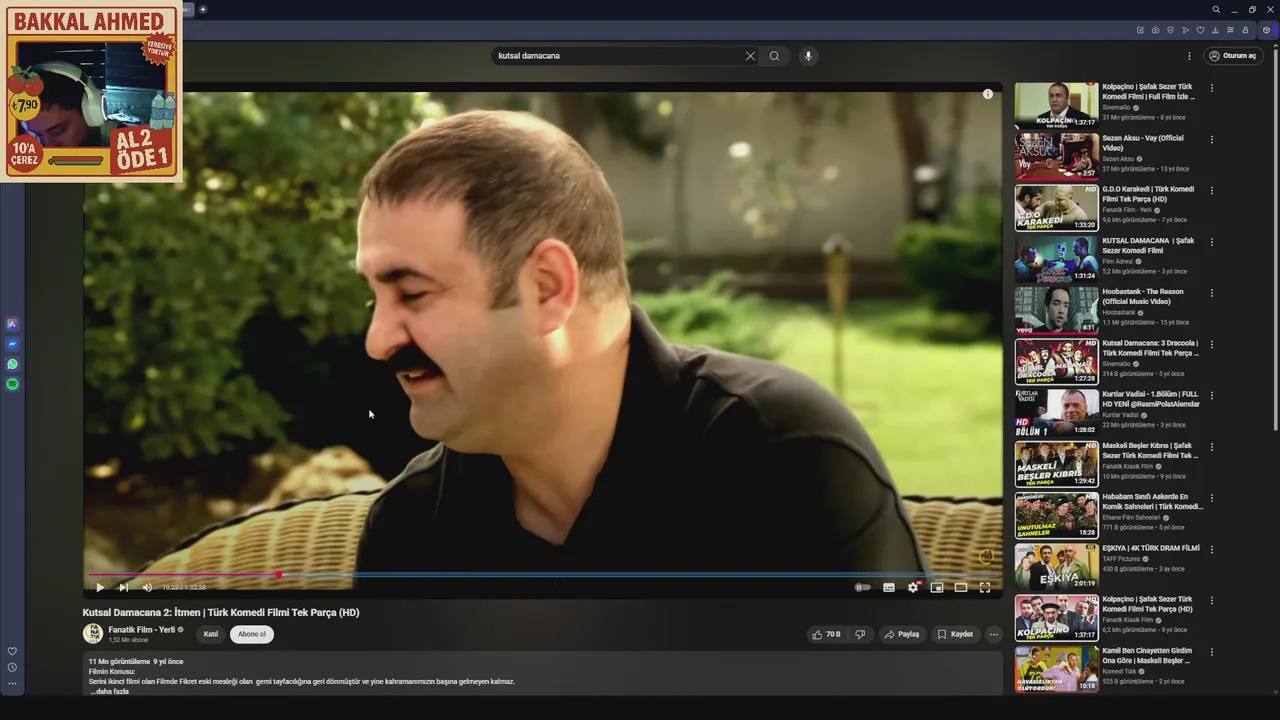Open the ad blocker shield icon
Image resolution: width=1280 pixels, height=720 pixels.
pyautogui.click(x=1170, y=30)
